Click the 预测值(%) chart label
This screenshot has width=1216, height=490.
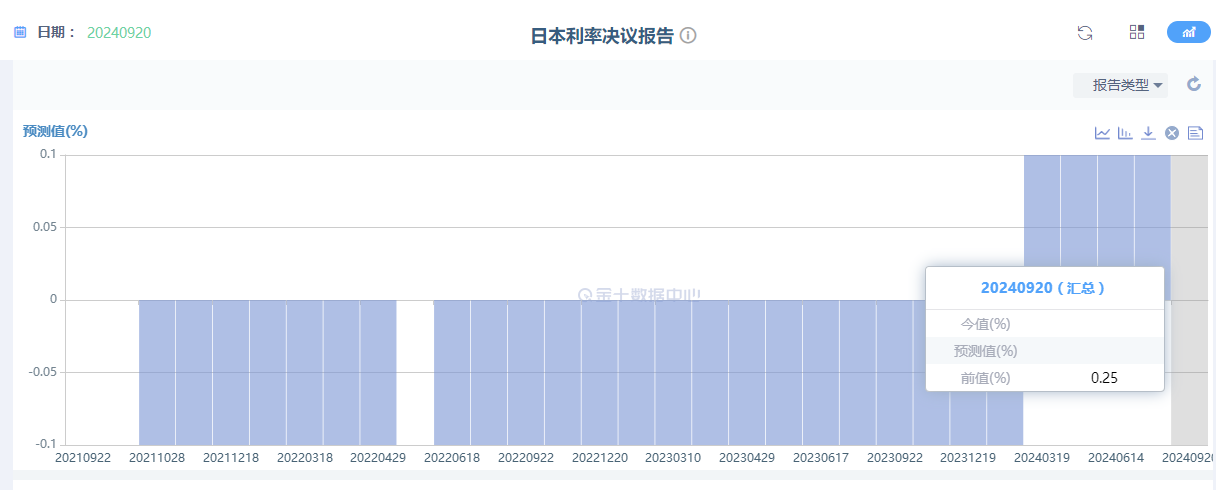coord(56,131)
